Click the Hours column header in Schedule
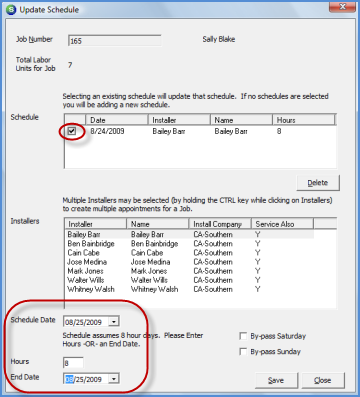Image resolution: width=360 pixels, height=397 pixels. pos(303,120)
